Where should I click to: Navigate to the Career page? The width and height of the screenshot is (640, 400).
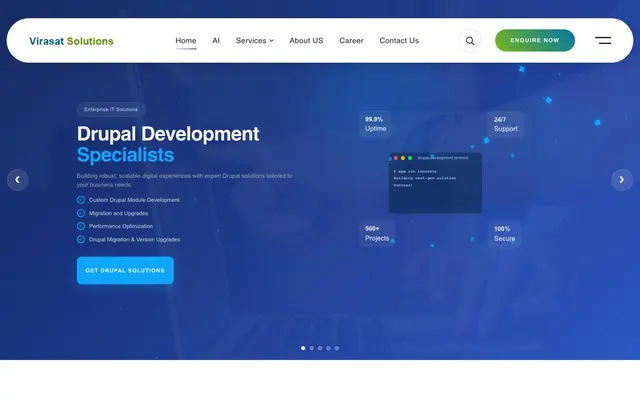[x=351, y=41]
